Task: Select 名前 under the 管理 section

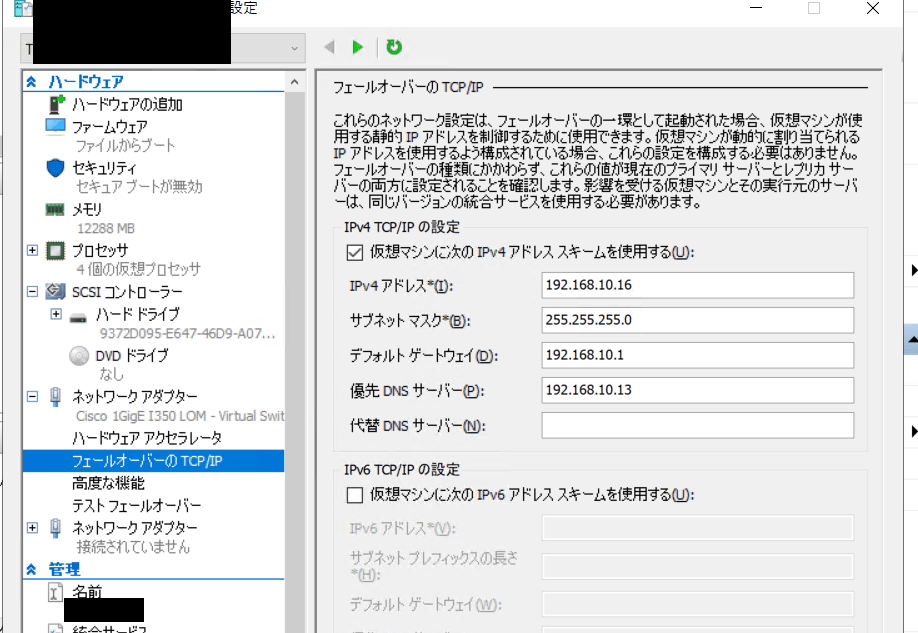Action: tap(87, 591)
